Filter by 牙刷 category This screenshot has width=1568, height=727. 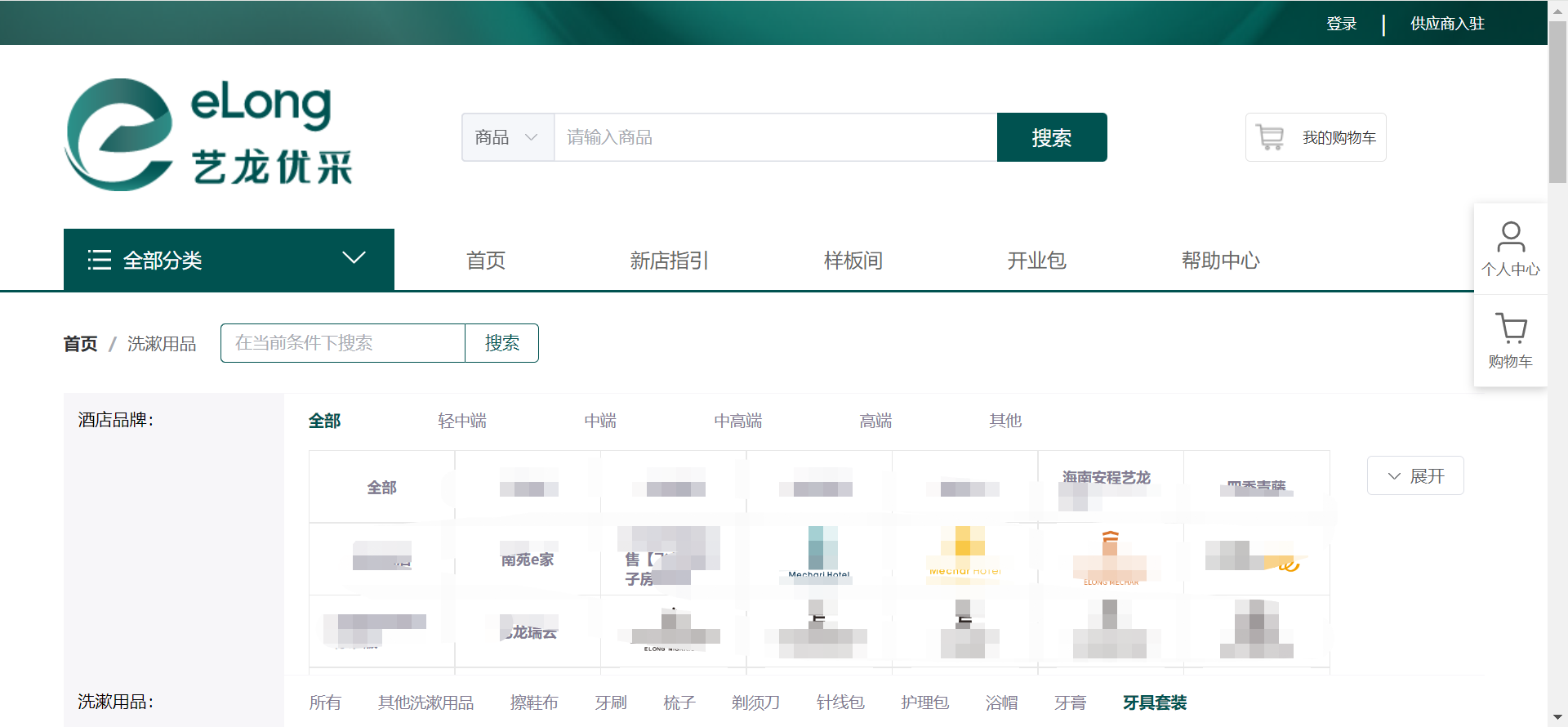point(611,702)
